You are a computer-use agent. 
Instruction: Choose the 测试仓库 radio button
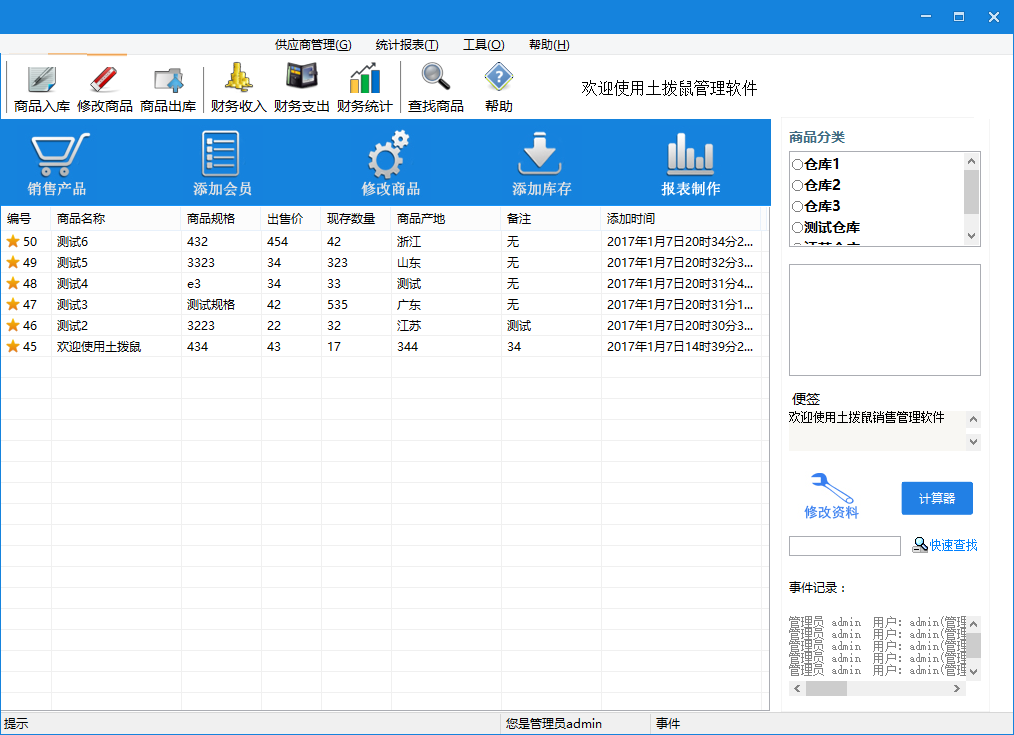pos(797,228)
